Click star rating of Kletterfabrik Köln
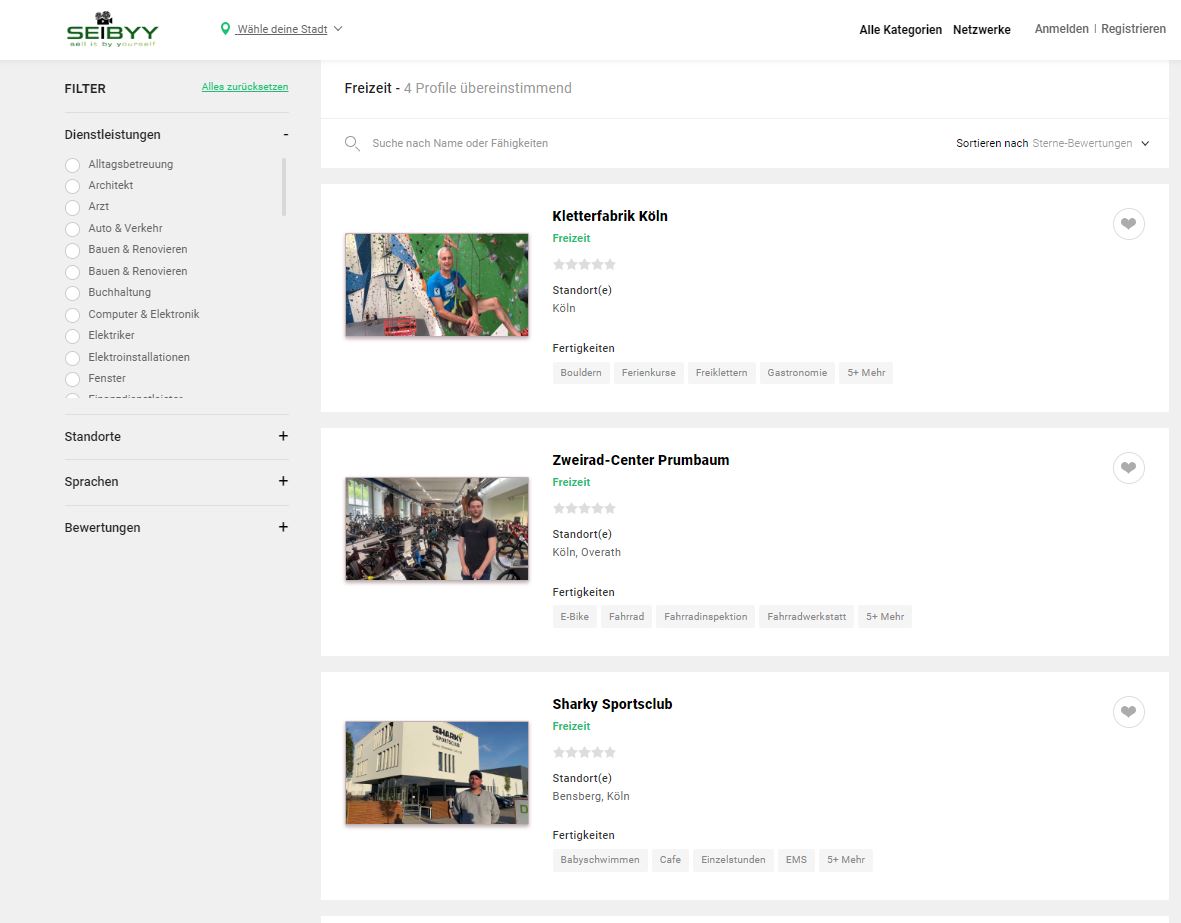Screen dimensions: 1181x923 (x=584, y=264)
